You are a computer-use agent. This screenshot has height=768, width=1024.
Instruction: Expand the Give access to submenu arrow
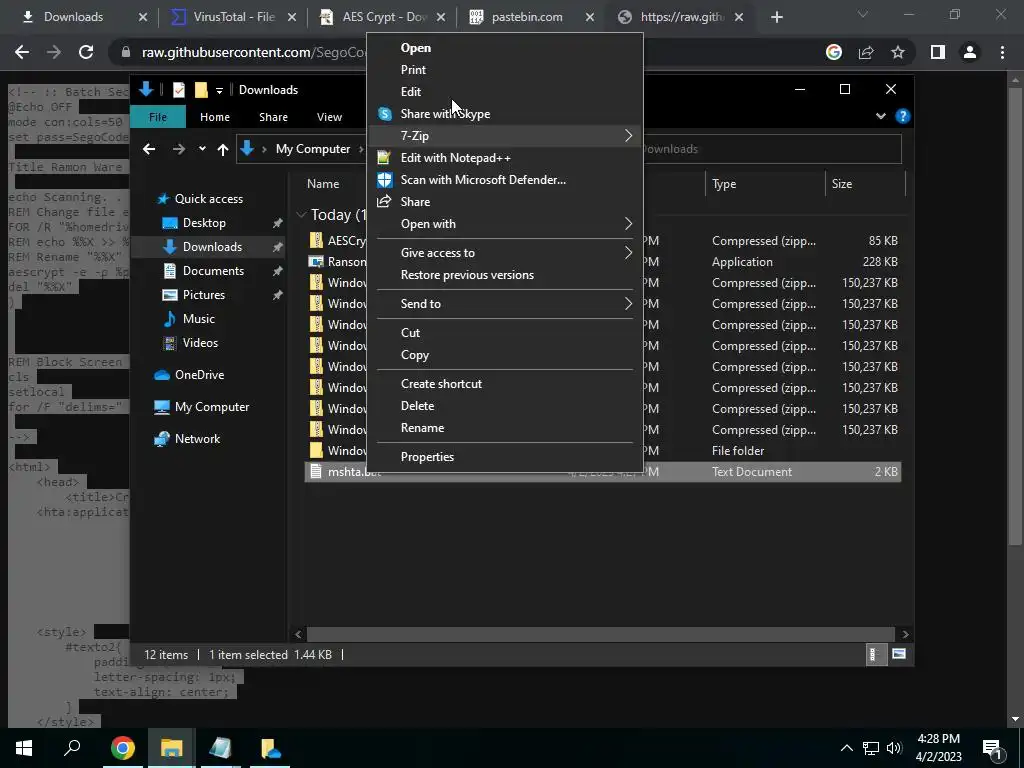pyautogui.click(x=628, y=253)
